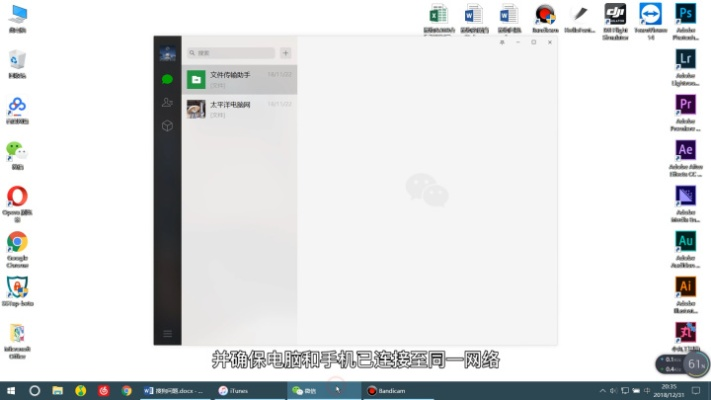This screenshot has height=400, width=711.
Task: Select the Microsoft Office desktop folder
Action: point(17,341)
